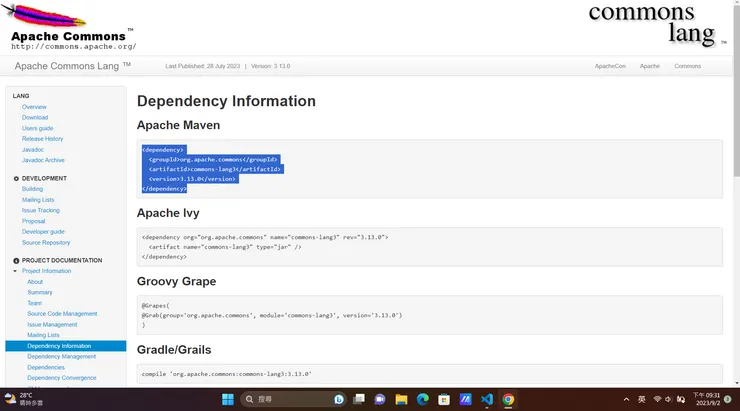This screenshot has width=740, height=411.
Task: Open Release History in sidebar
Action: click(42, 139)
